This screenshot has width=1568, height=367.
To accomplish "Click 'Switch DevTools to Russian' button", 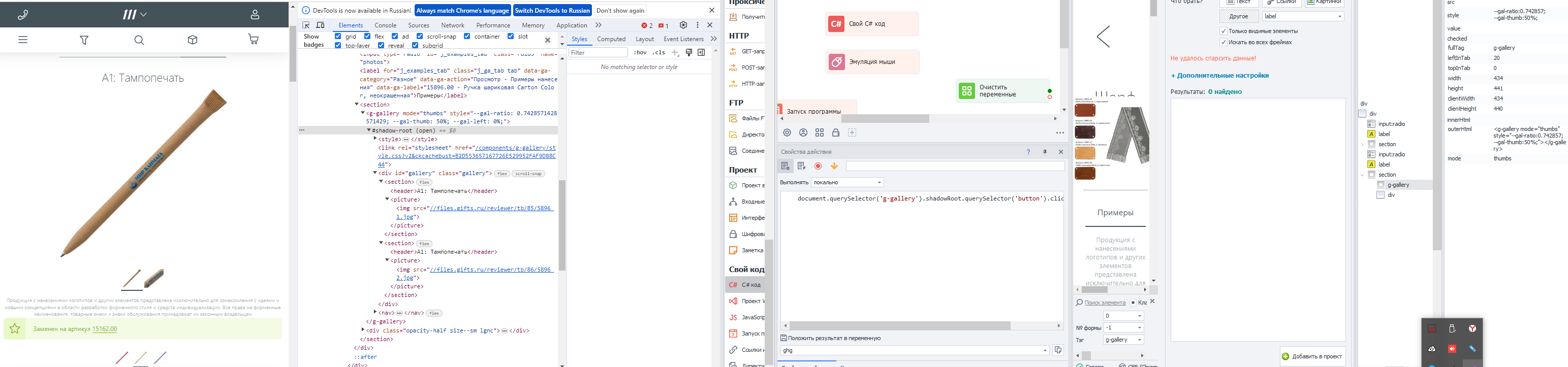I will click(552, 10).
